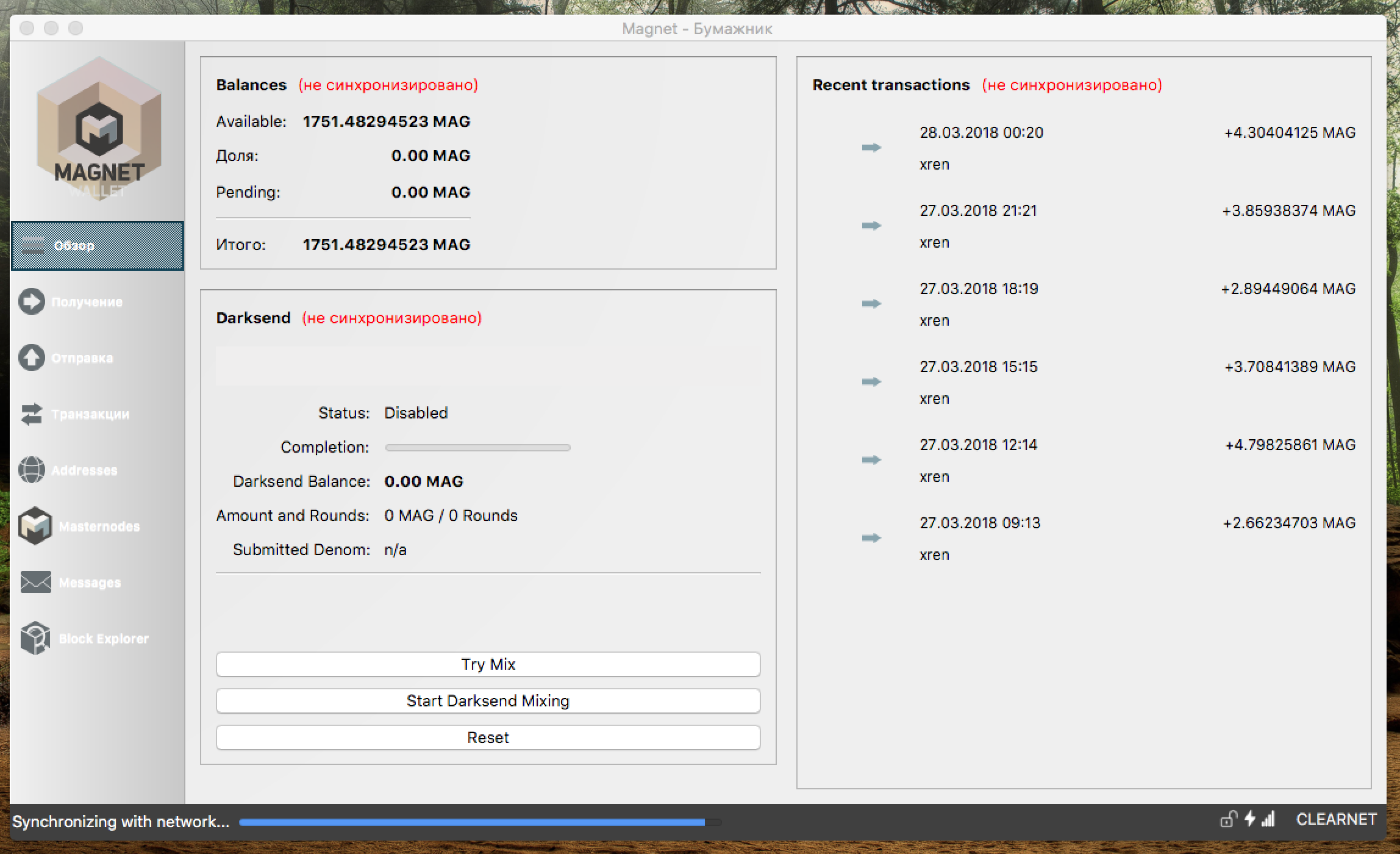Click the Обзор overview icon in sidebar
1400x854 pixels.
pyautogui.click(x=33, y=246)
